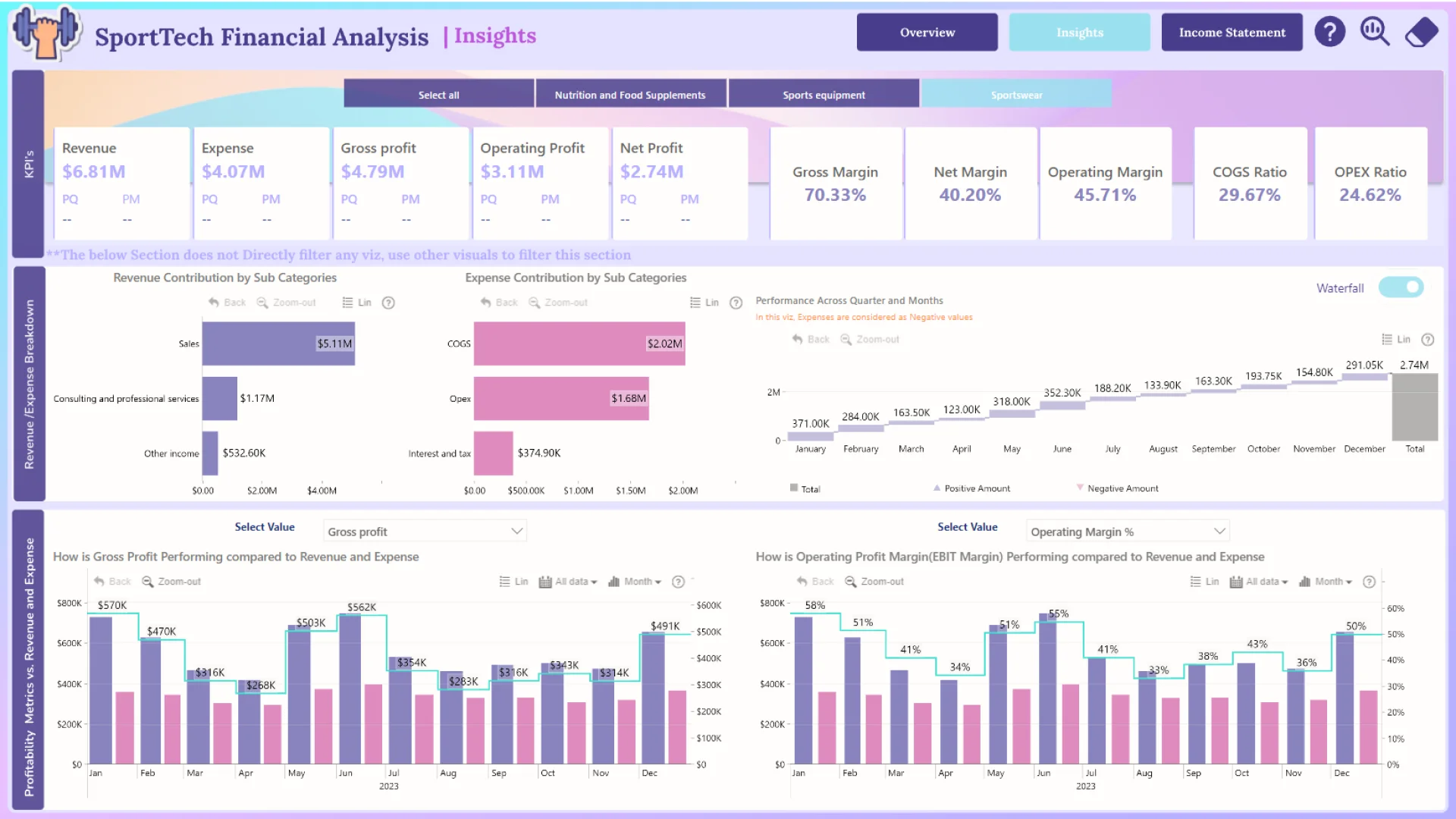The image size is (1456, 819).
Task: Click the Interest and tax bar
Action: click(x=494, y=453)
